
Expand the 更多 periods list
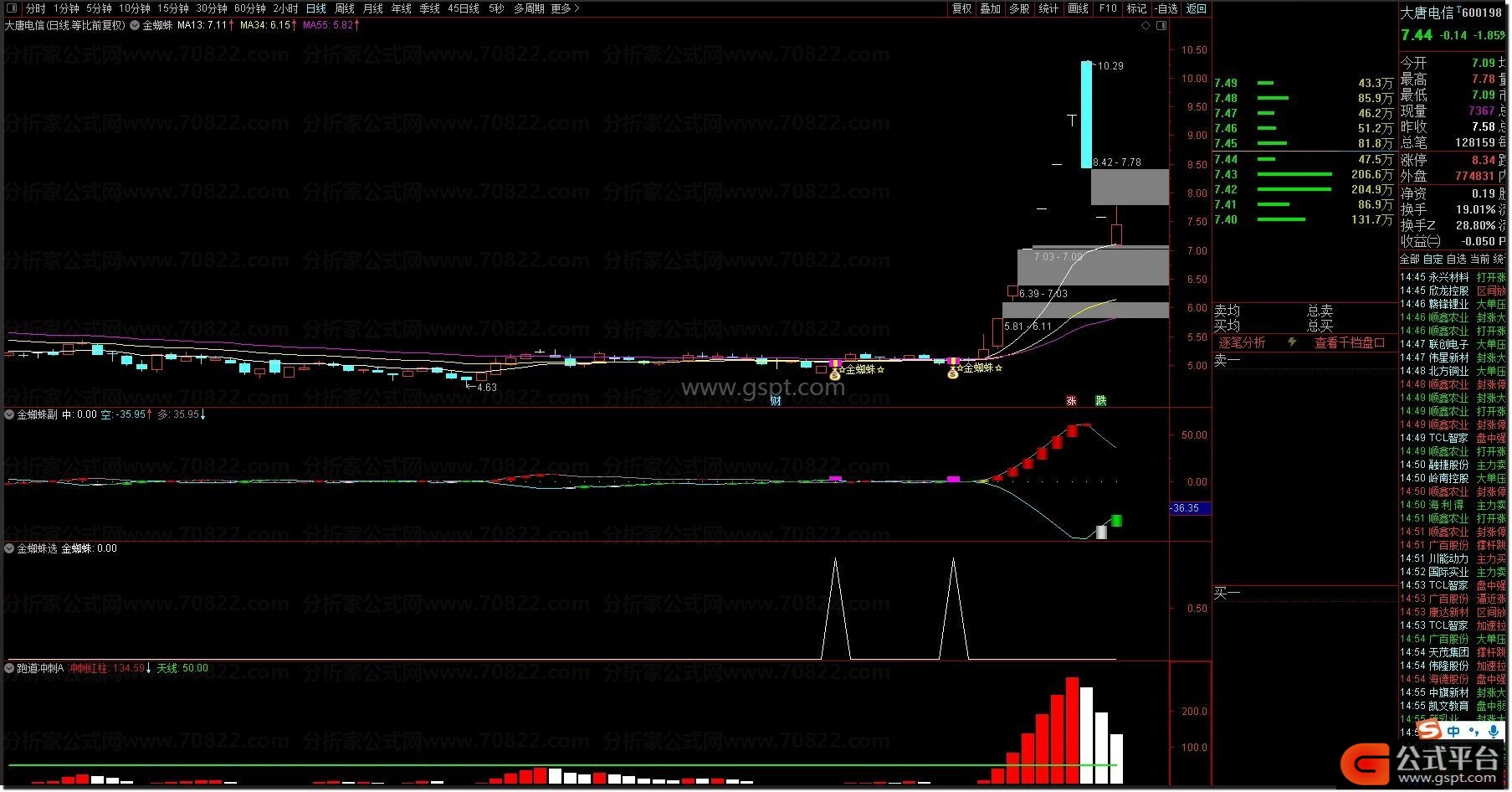coord(565,8)
